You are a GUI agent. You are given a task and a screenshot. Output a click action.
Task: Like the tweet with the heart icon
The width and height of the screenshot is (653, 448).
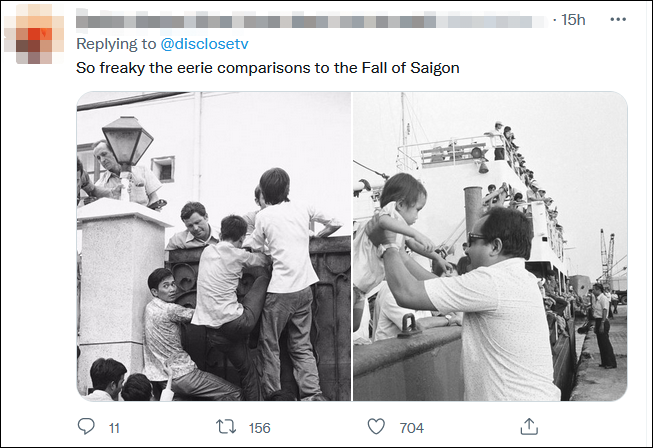[x=376, y=427]
